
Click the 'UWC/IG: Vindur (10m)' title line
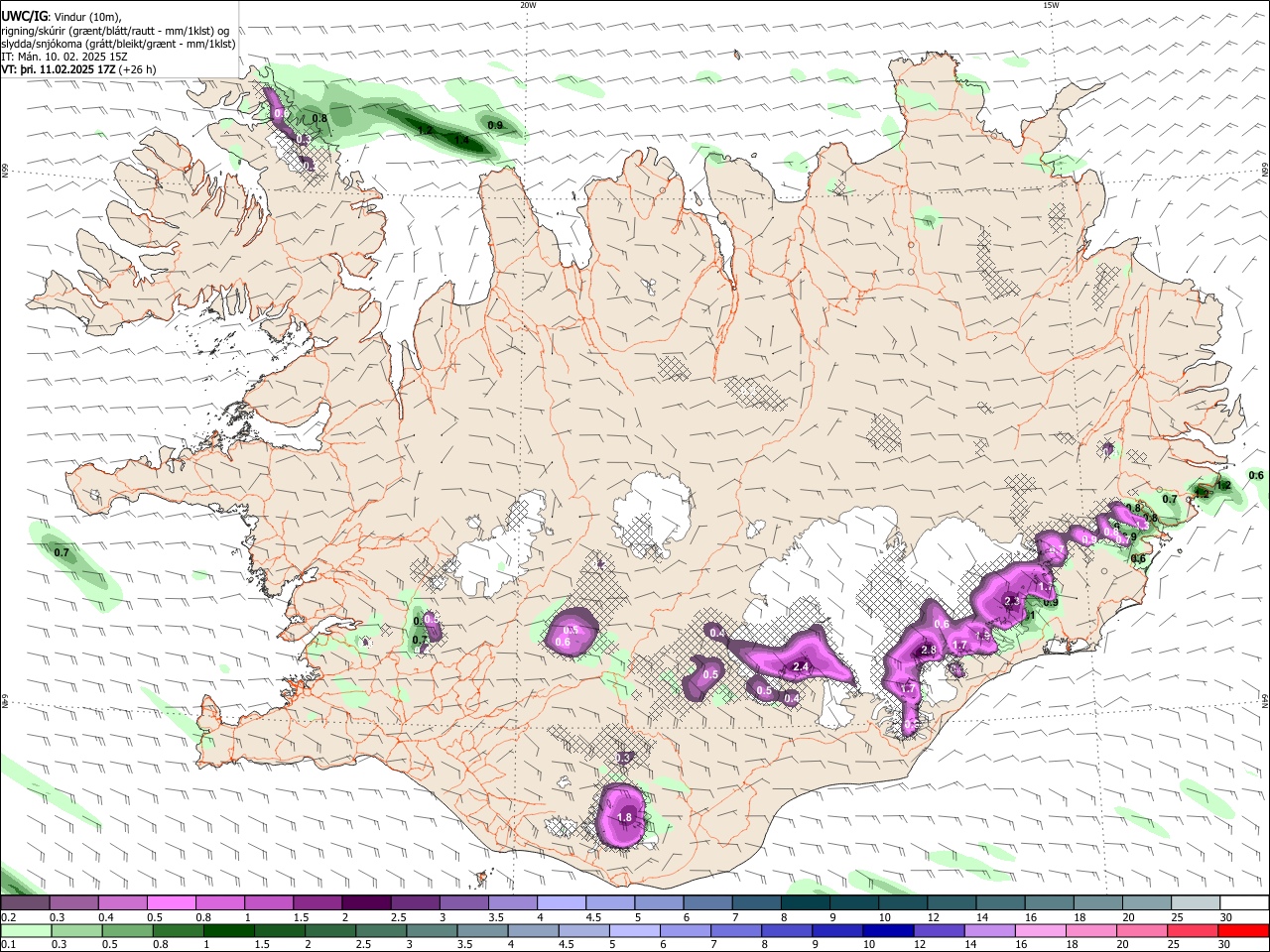[62, 17]
